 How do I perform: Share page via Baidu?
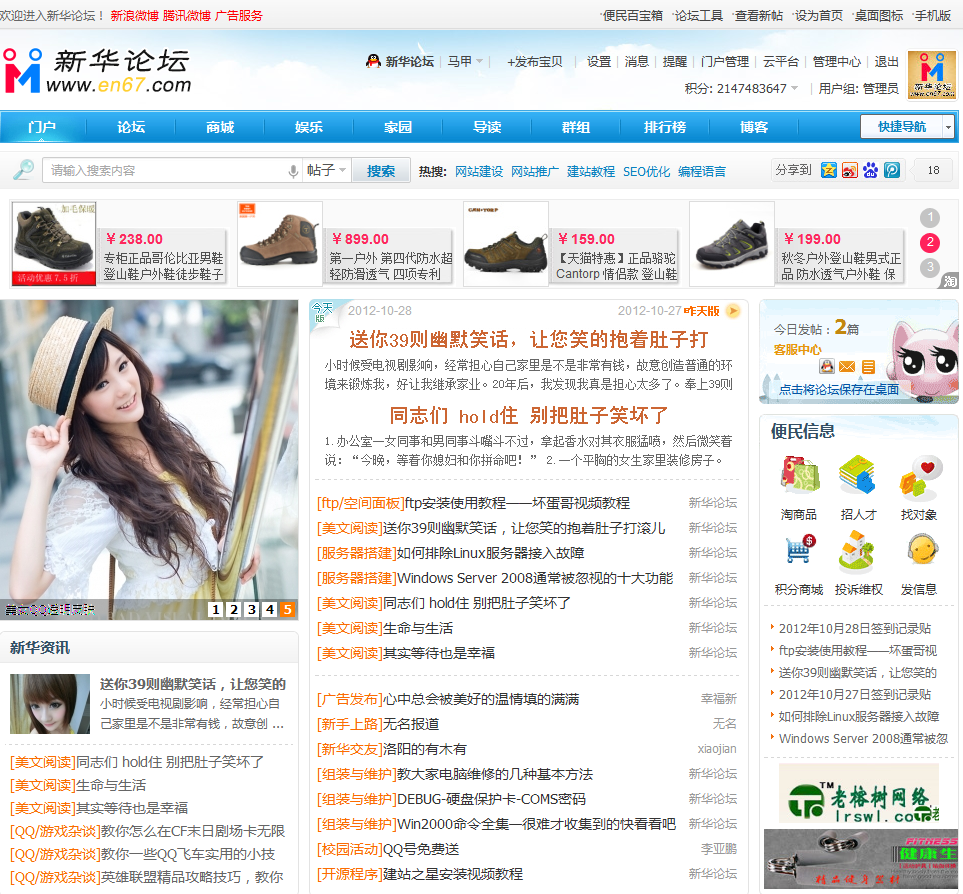(x=871, y=170)
